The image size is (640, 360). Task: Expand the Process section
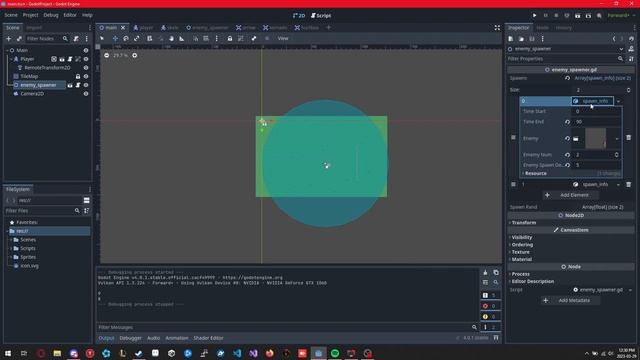click(520, 274)
